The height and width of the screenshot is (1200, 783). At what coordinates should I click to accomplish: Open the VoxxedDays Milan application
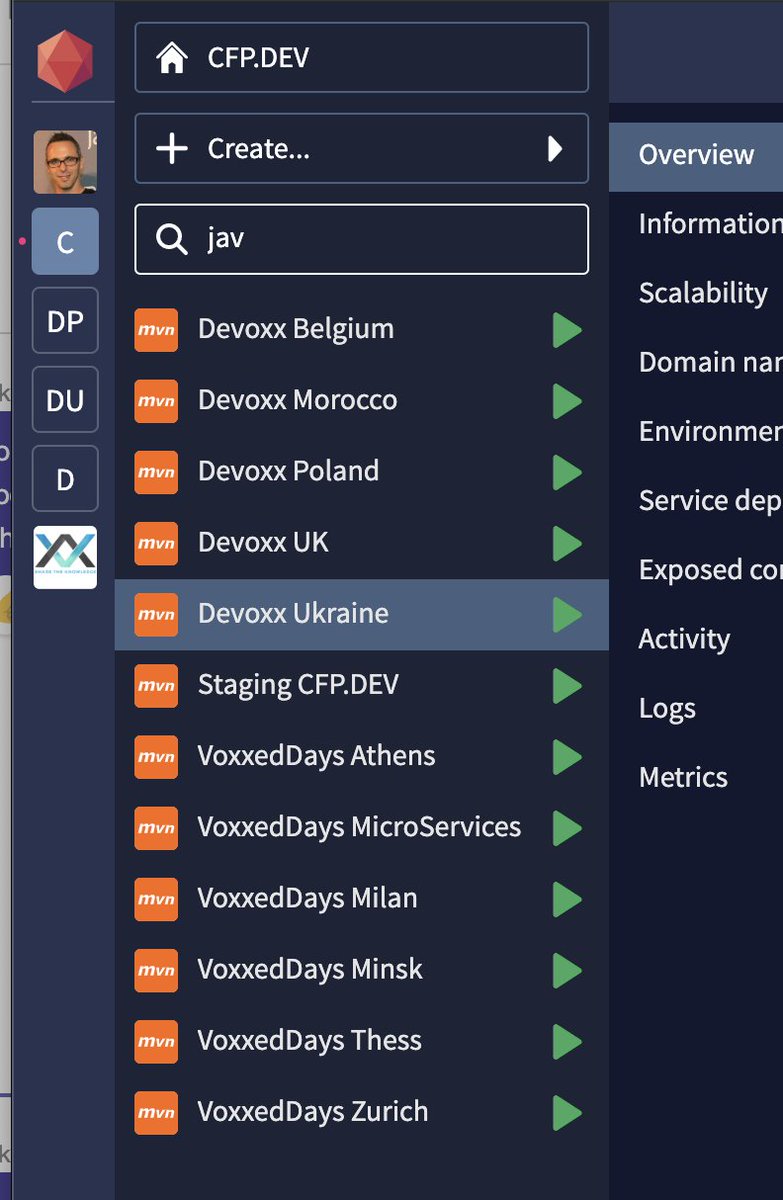point(362,898)
